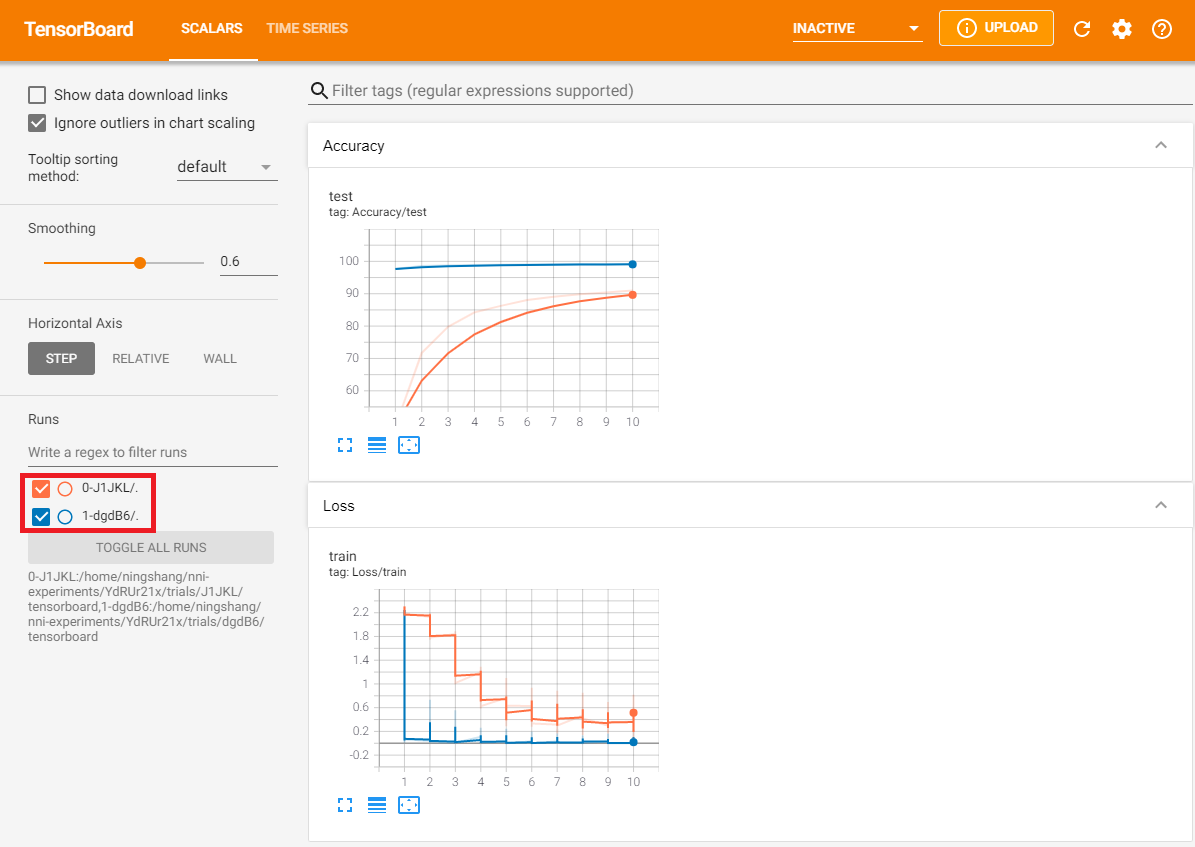The image size is (1195, 847).
Task: Uncheck the 0-J1JKL run checkbox
Action: point(41,489)
